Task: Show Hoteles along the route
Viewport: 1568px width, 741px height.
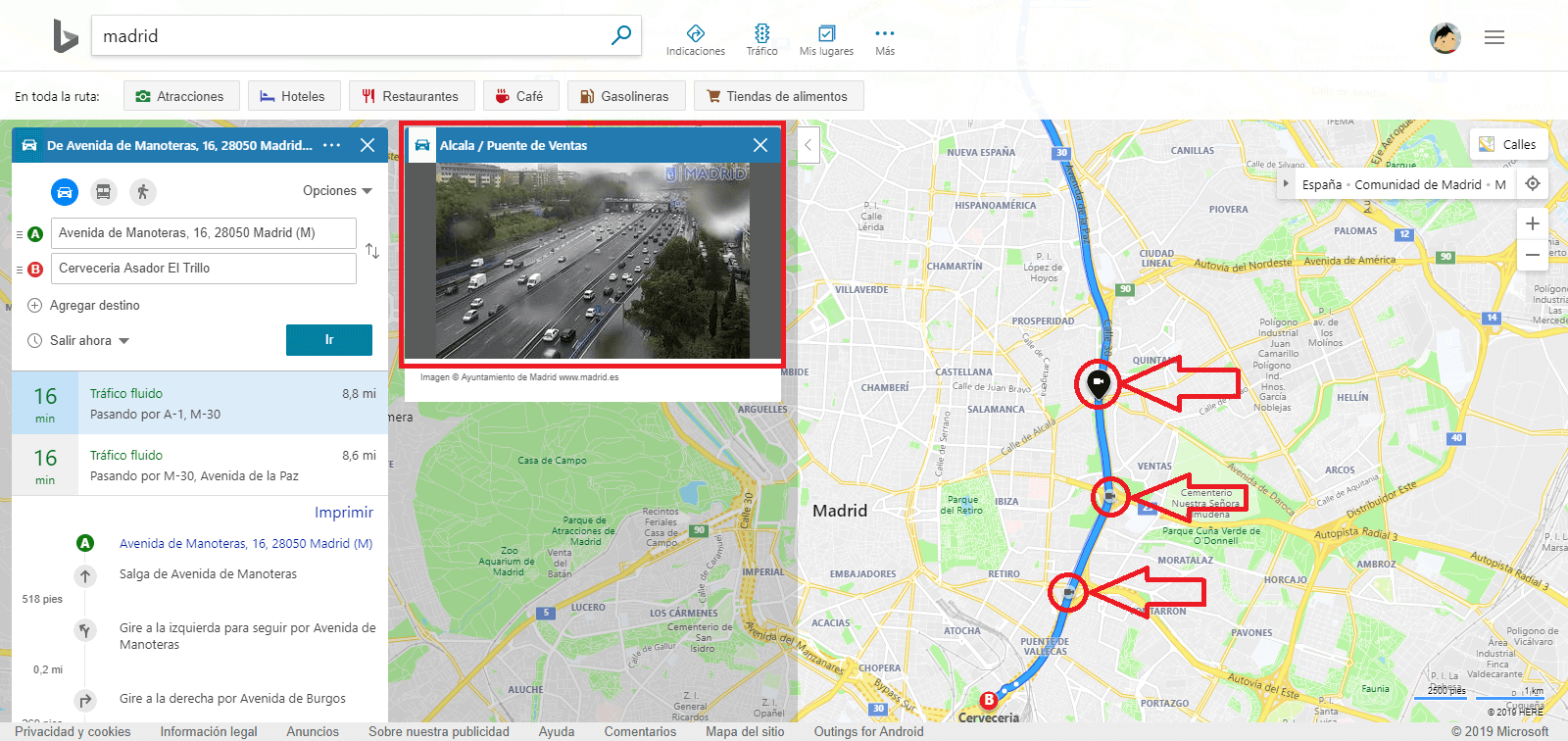Action: [x=294, y=96]
